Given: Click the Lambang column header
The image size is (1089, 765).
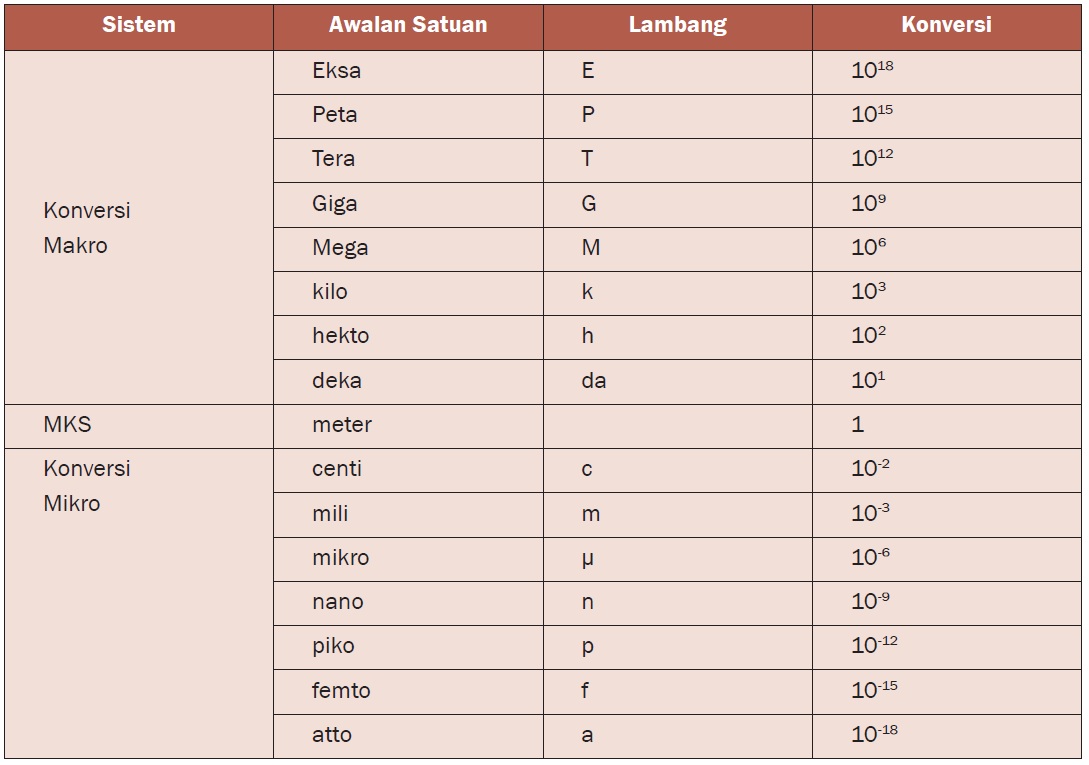Looking at the screenshot, I should click(677, 25).
